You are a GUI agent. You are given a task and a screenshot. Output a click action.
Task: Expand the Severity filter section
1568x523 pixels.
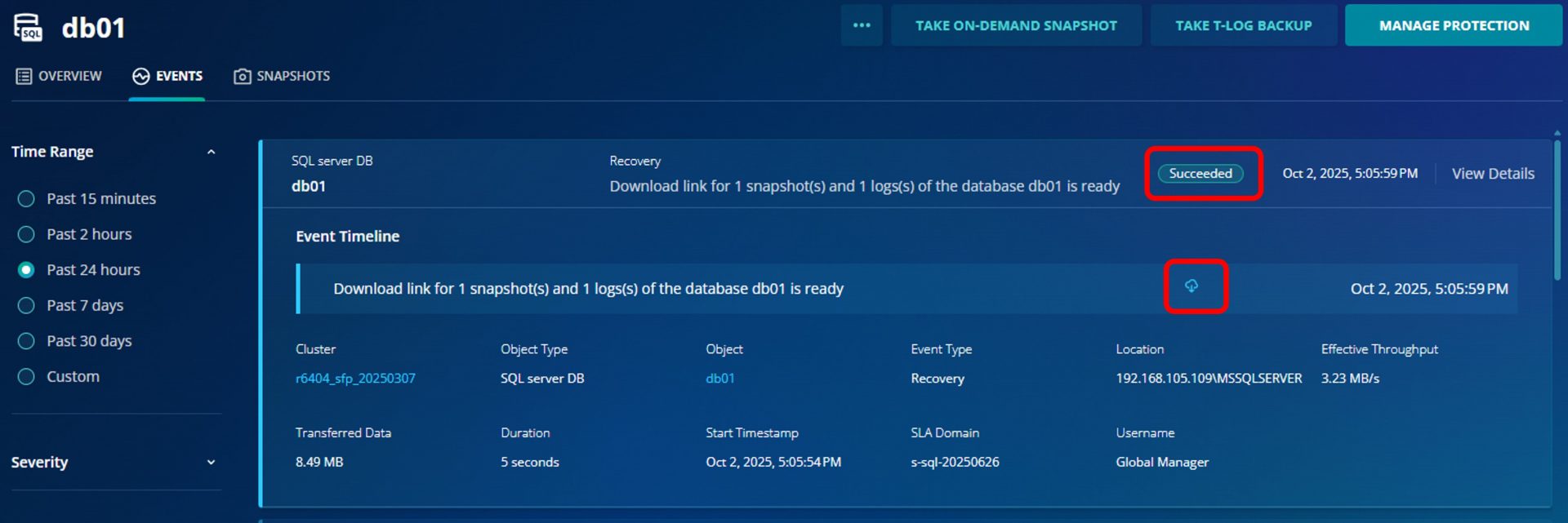point(211,463)
